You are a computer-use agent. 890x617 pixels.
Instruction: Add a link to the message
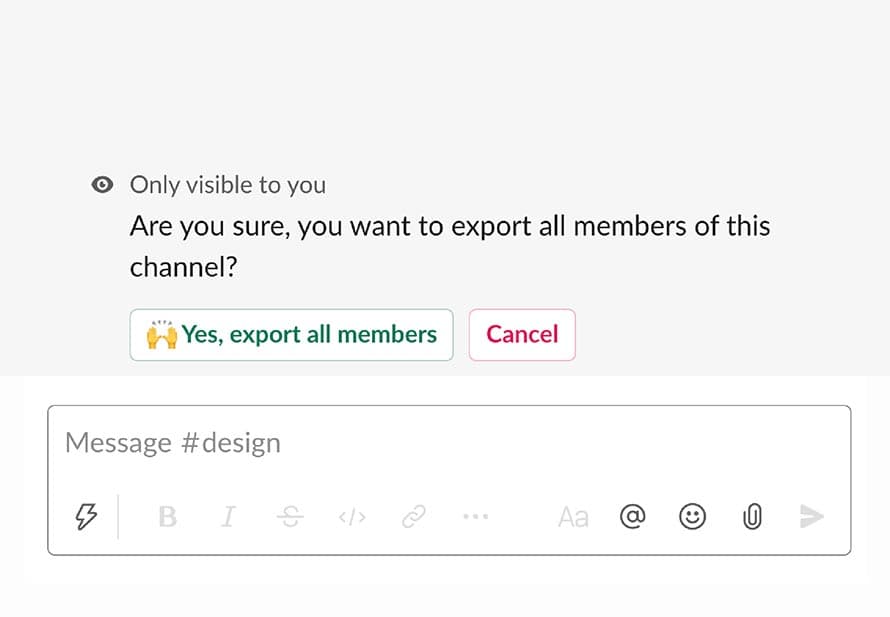coord(414,517)
